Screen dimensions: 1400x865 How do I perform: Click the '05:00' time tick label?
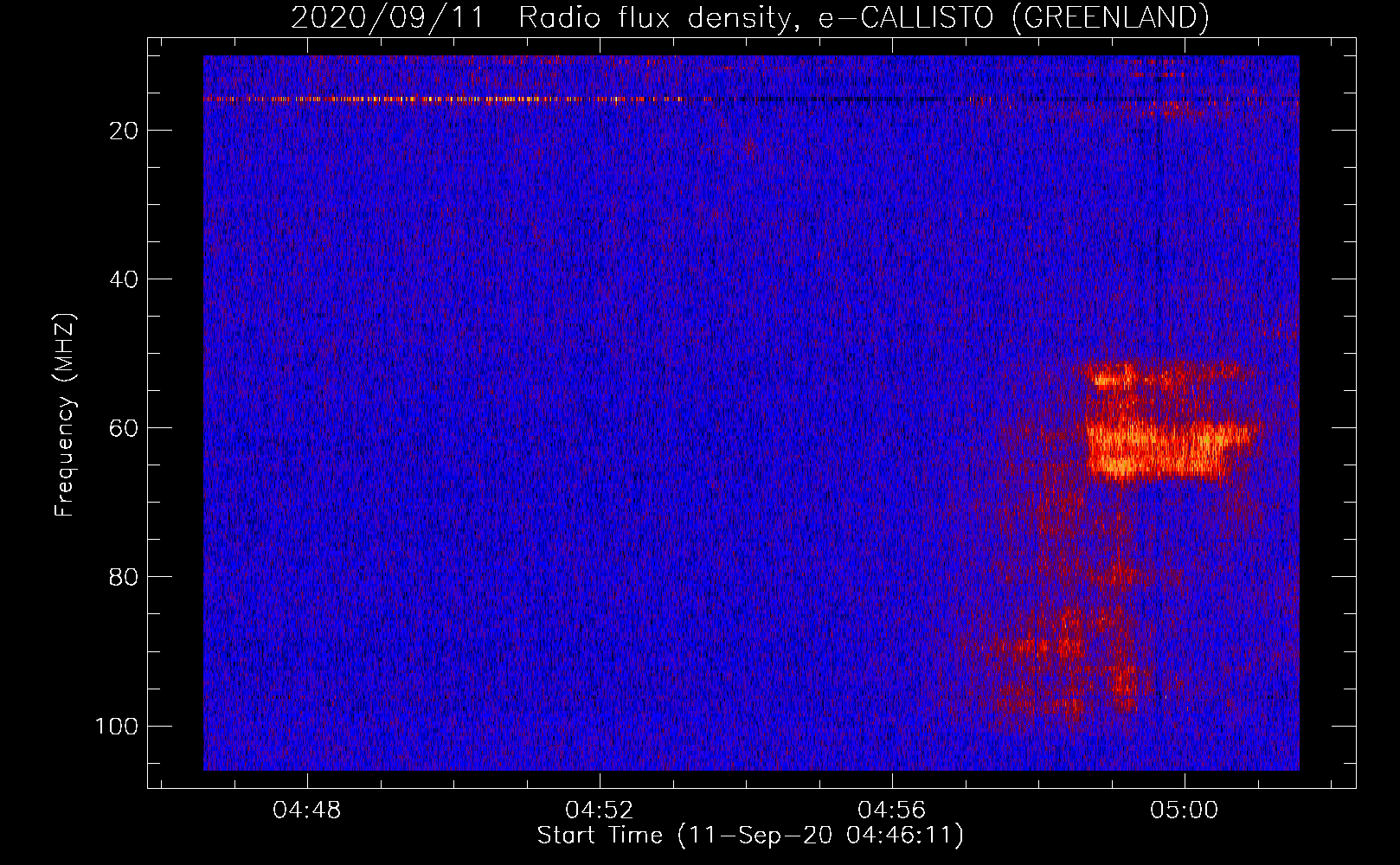click(1184, 811)
